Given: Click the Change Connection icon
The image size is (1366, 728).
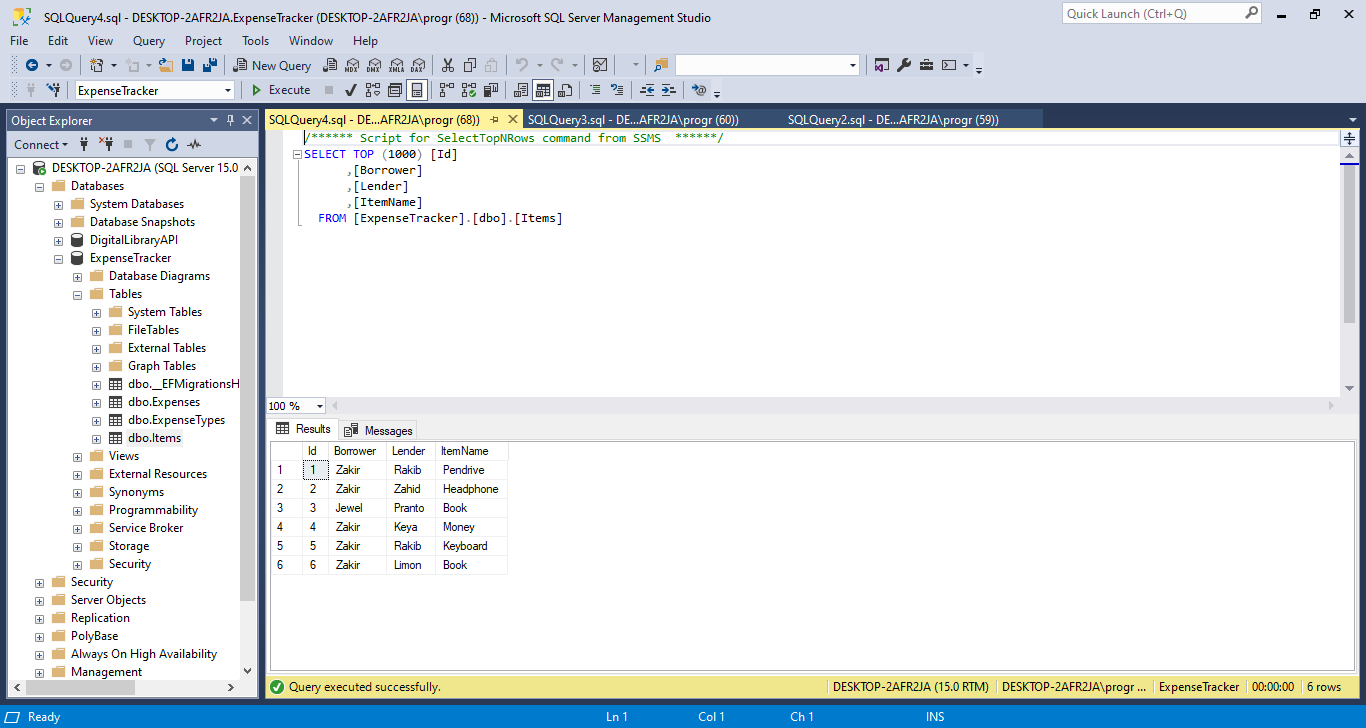Looking at the screenshot, I should (x=53, y=90).
